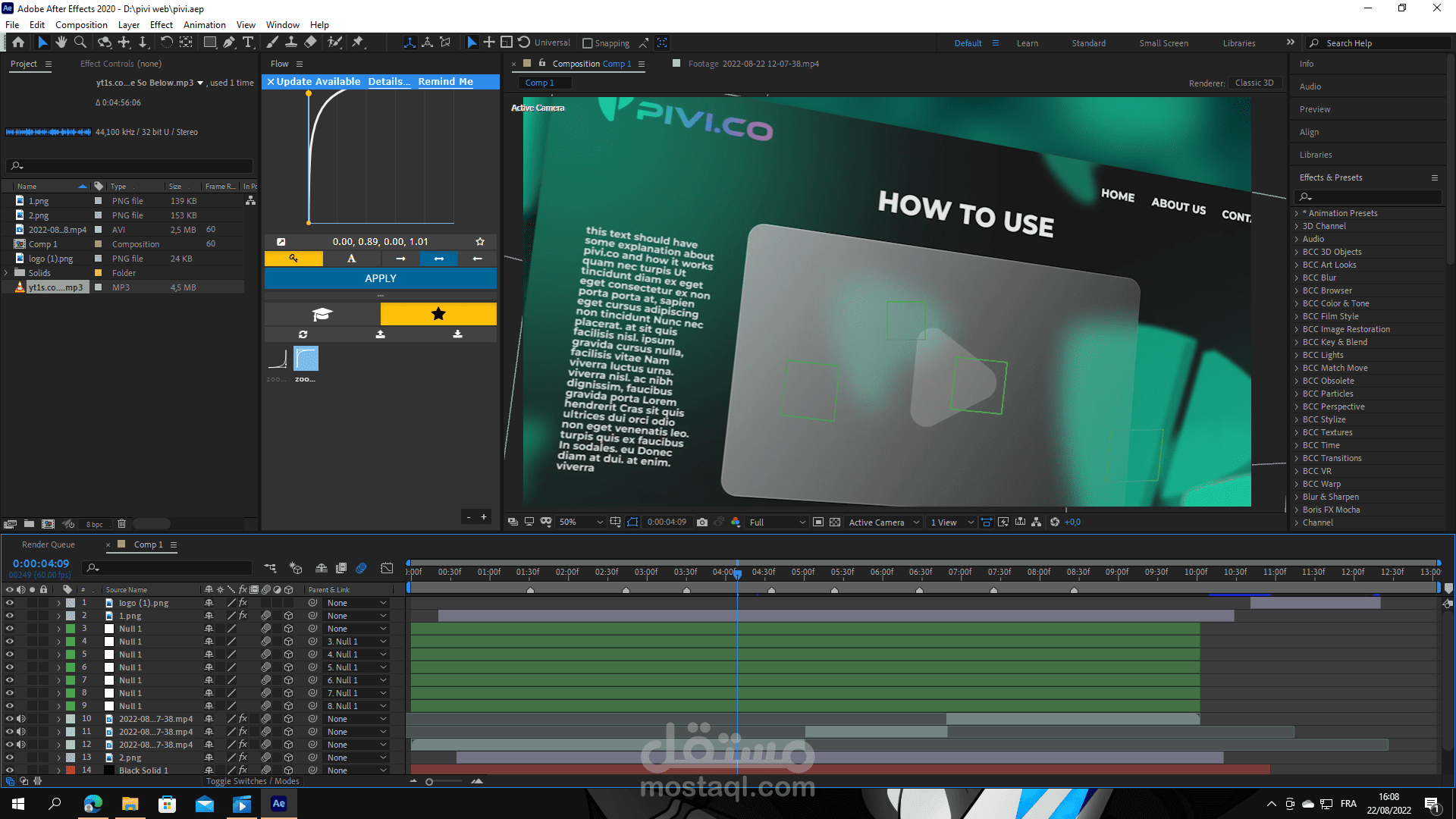This screenshot has height=819, width=1456.
Task: Select the Zoom tool in toolbar
Action: coord(80,42)
